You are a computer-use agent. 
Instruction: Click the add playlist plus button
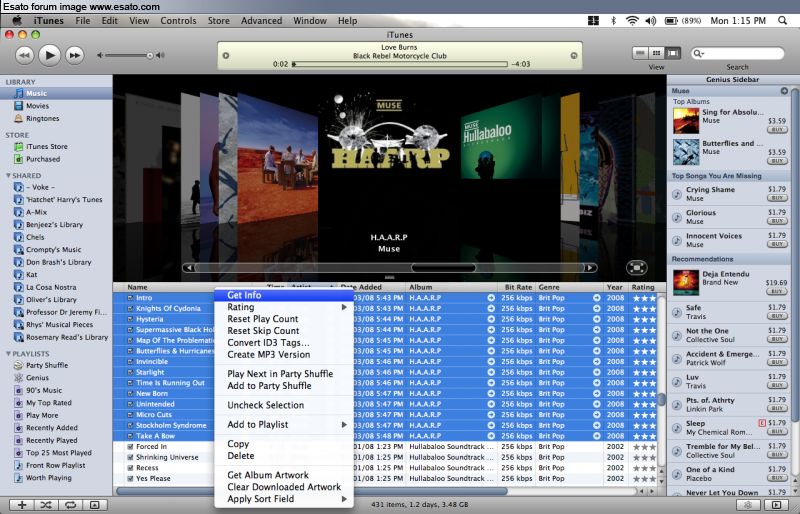point(22,505)
